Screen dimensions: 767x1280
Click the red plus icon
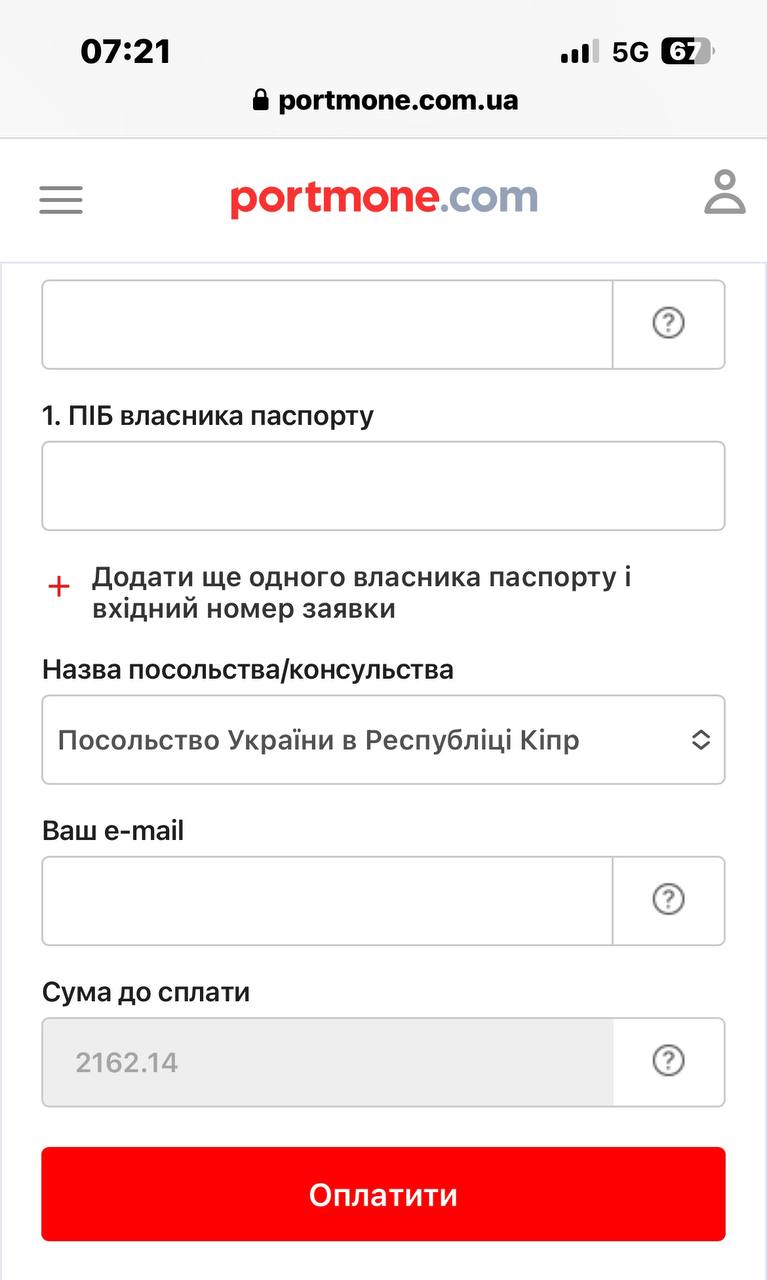point(59,586)
